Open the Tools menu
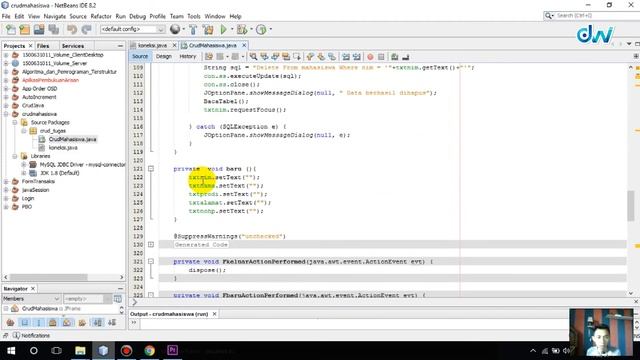The height and width of the screenshot is (360, 640). pyautogui.click(x=194, y=16)
